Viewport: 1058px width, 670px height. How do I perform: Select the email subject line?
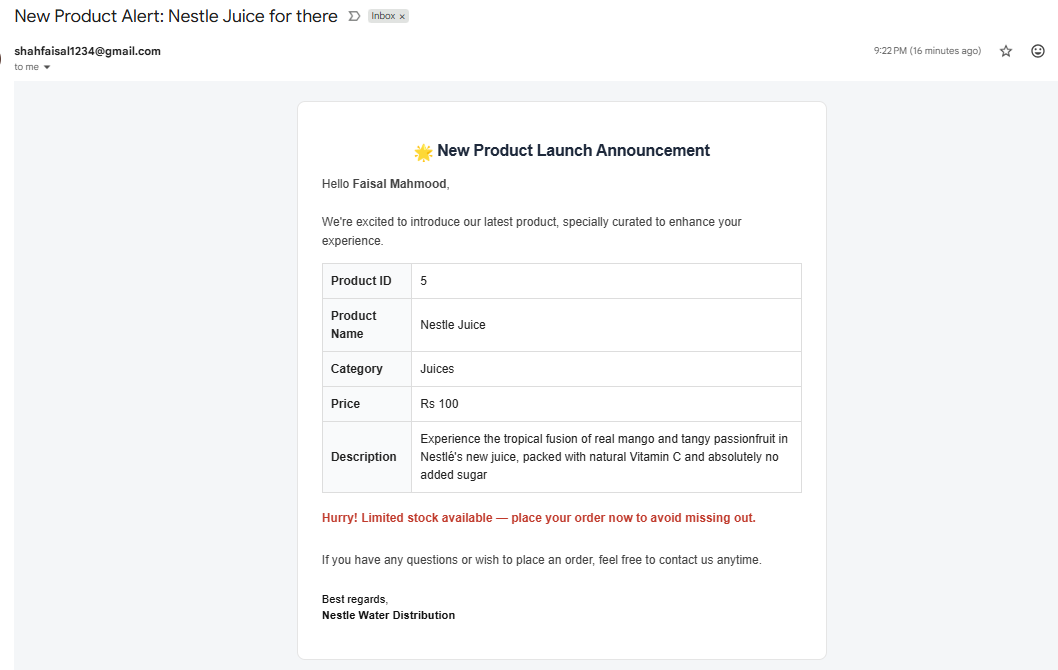[175, 16]
